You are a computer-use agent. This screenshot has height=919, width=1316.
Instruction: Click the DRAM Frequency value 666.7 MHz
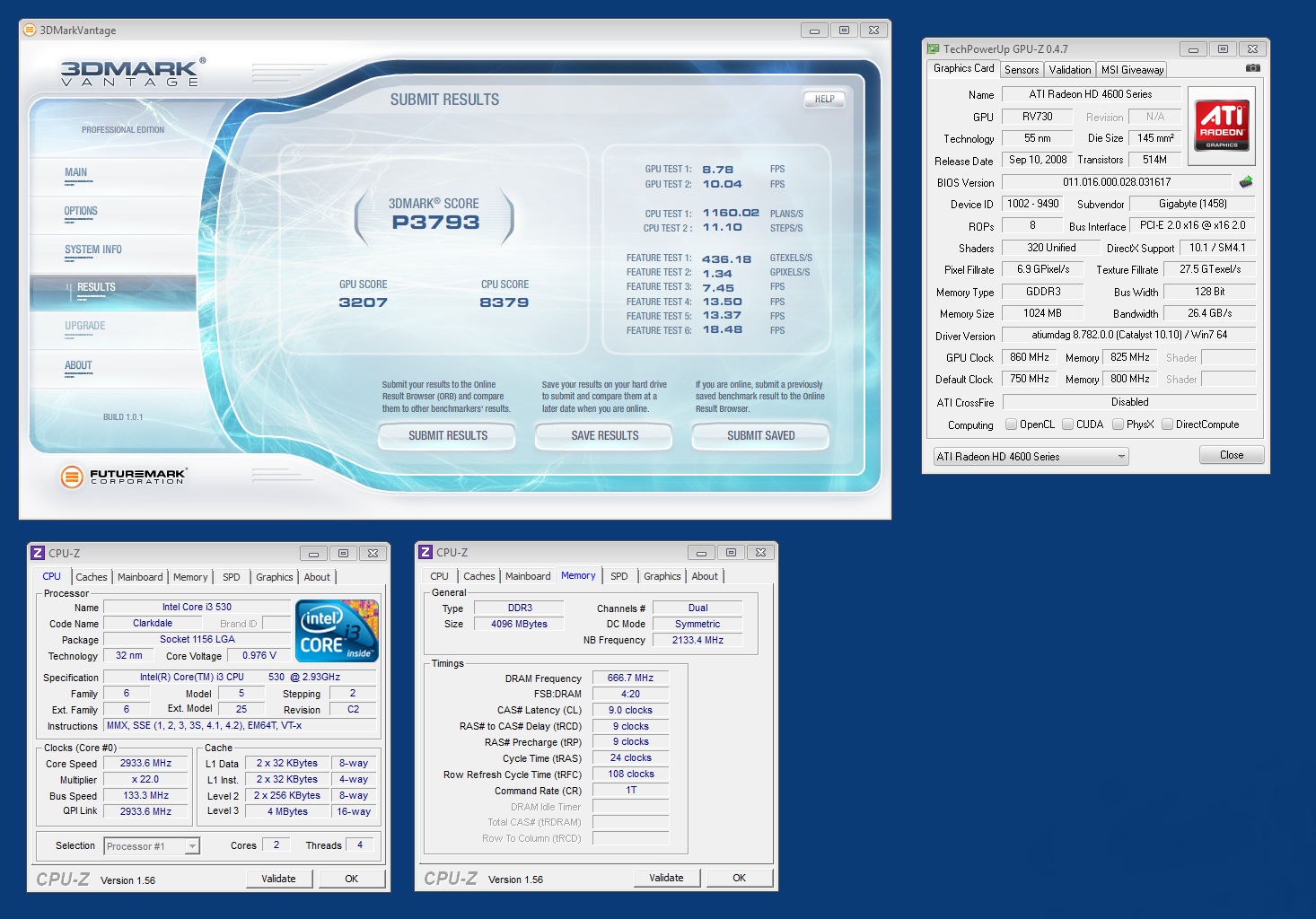pos(630,678)
